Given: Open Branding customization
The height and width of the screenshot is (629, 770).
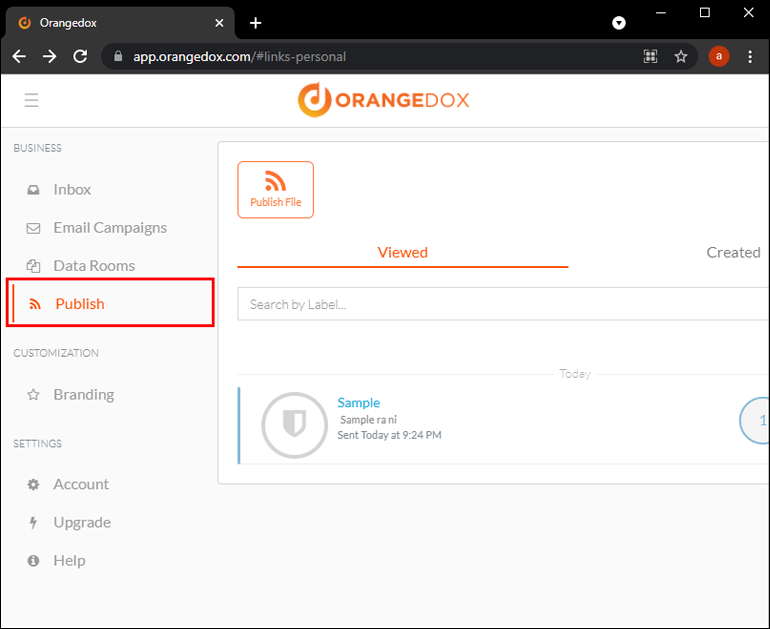Looking at the screenshot, I should (x=83, y=395).
